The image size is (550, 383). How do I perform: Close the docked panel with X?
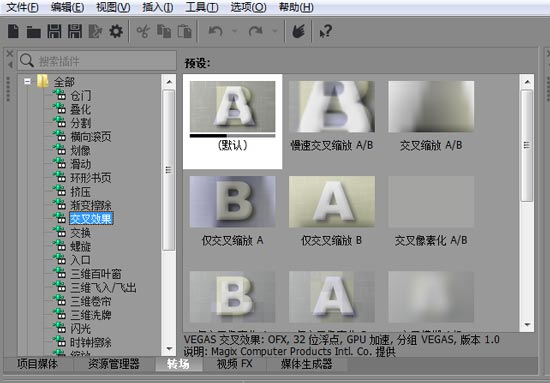pos(10,53)
